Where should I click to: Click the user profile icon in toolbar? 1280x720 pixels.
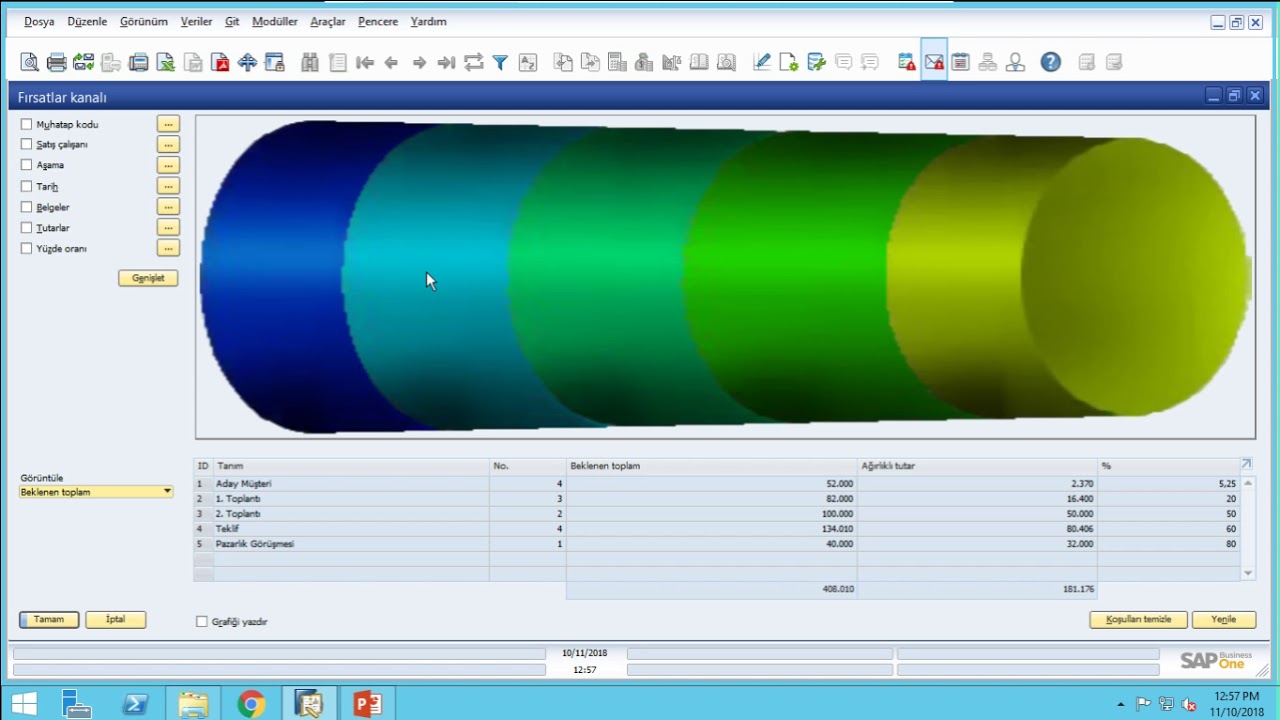pos(1015,62)
